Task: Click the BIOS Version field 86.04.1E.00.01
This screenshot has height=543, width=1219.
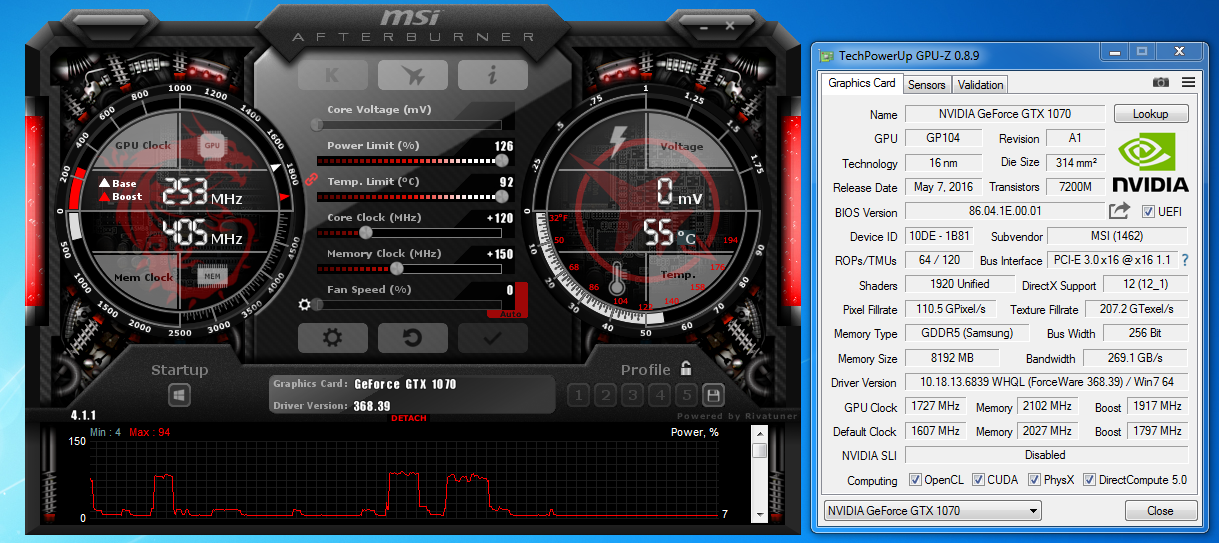Action: (x=1005, y=211)
